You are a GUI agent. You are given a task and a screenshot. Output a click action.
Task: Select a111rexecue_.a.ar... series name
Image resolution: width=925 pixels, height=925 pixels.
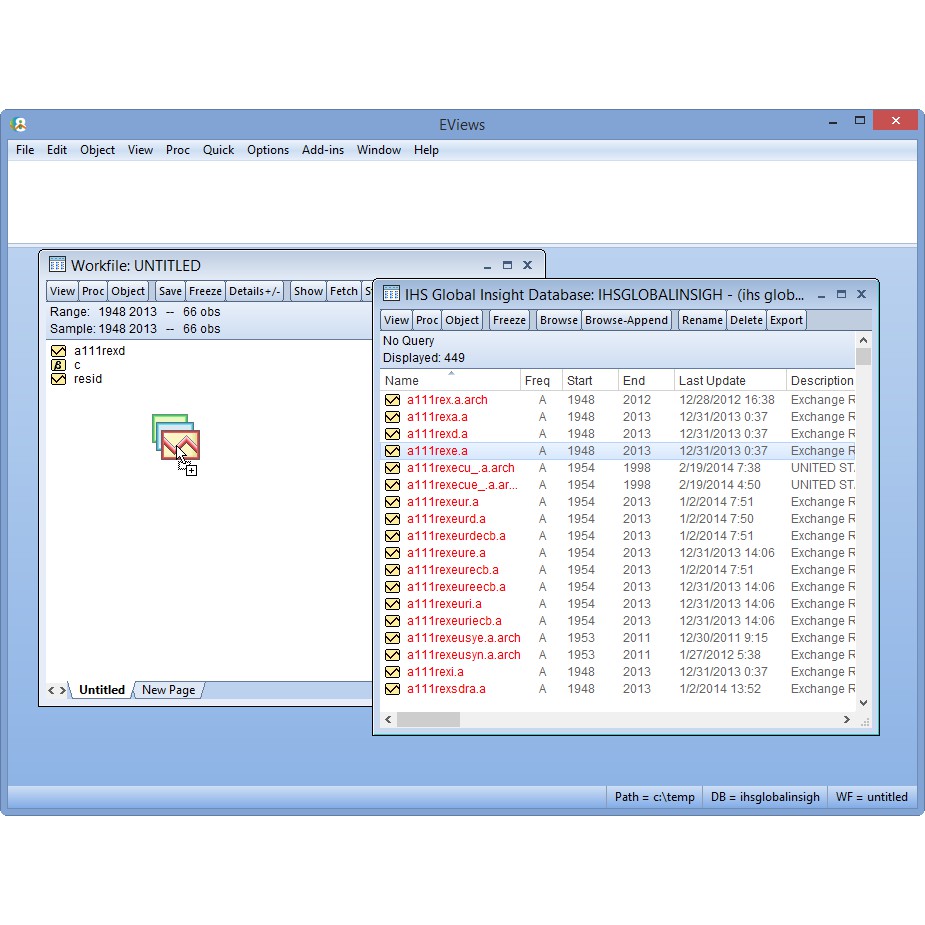click(462, 485)
